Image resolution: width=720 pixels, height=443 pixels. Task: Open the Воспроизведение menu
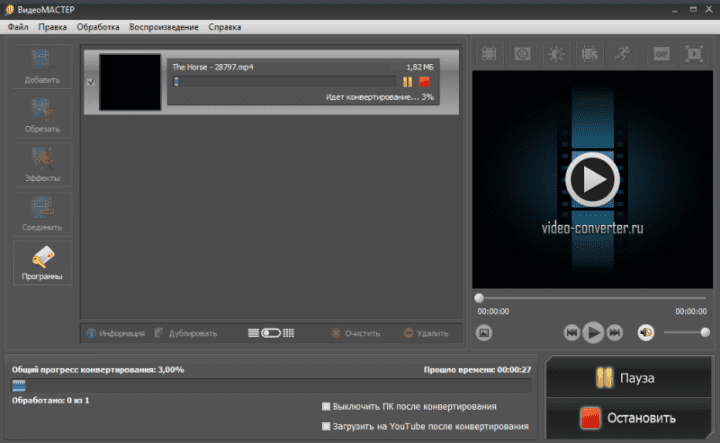tap(164, 27)
